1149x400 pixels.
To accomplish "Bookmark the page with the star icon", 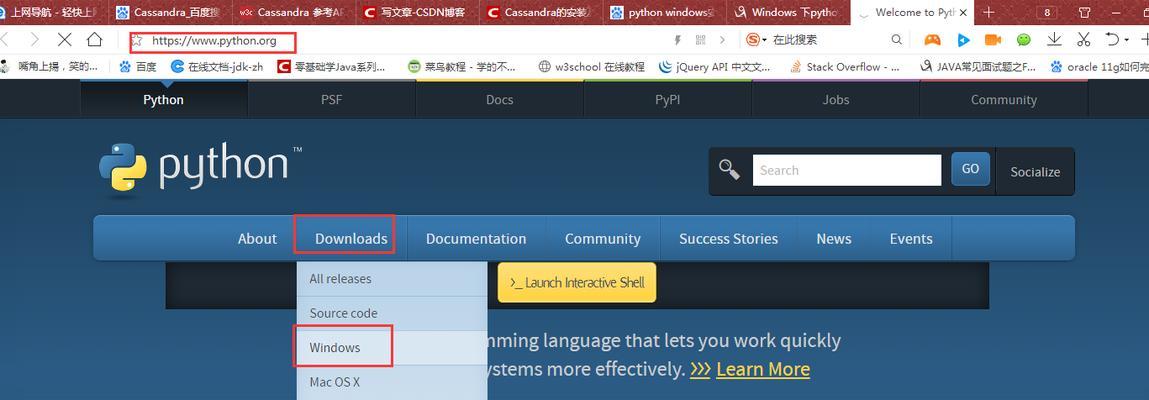I will pyautogui.click(x=137, y=40).
